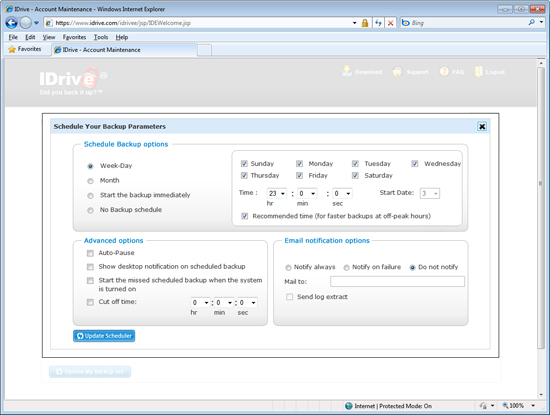Screen dimensions: 550x415
Task: Click the security lock icon in address bar
Action: (365, 23)
